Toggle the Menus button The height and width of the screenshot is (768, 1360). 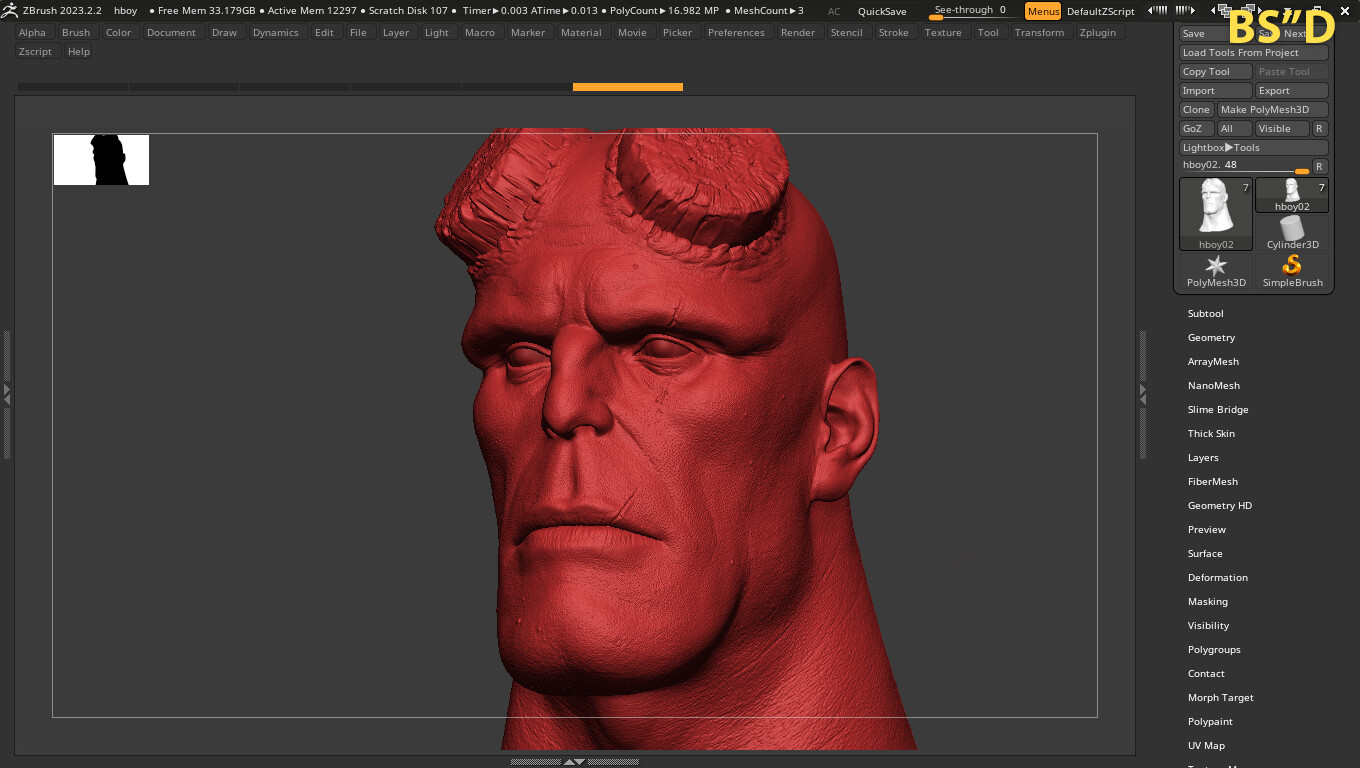coord(1043,11)
